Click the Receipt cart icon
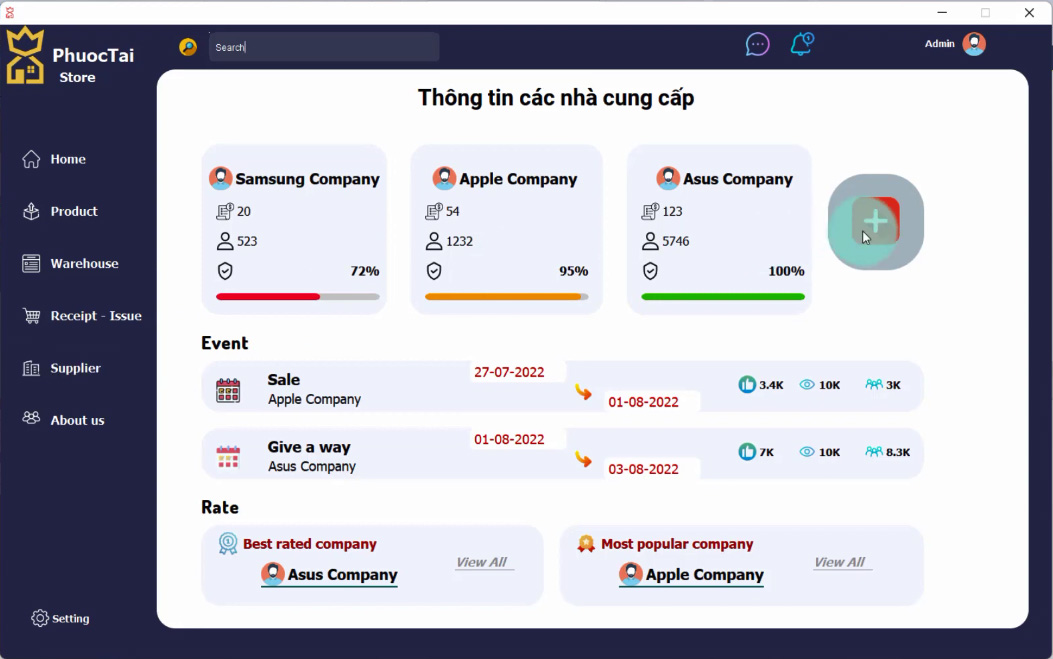The image size is (1053, 659). click(31, 316)
